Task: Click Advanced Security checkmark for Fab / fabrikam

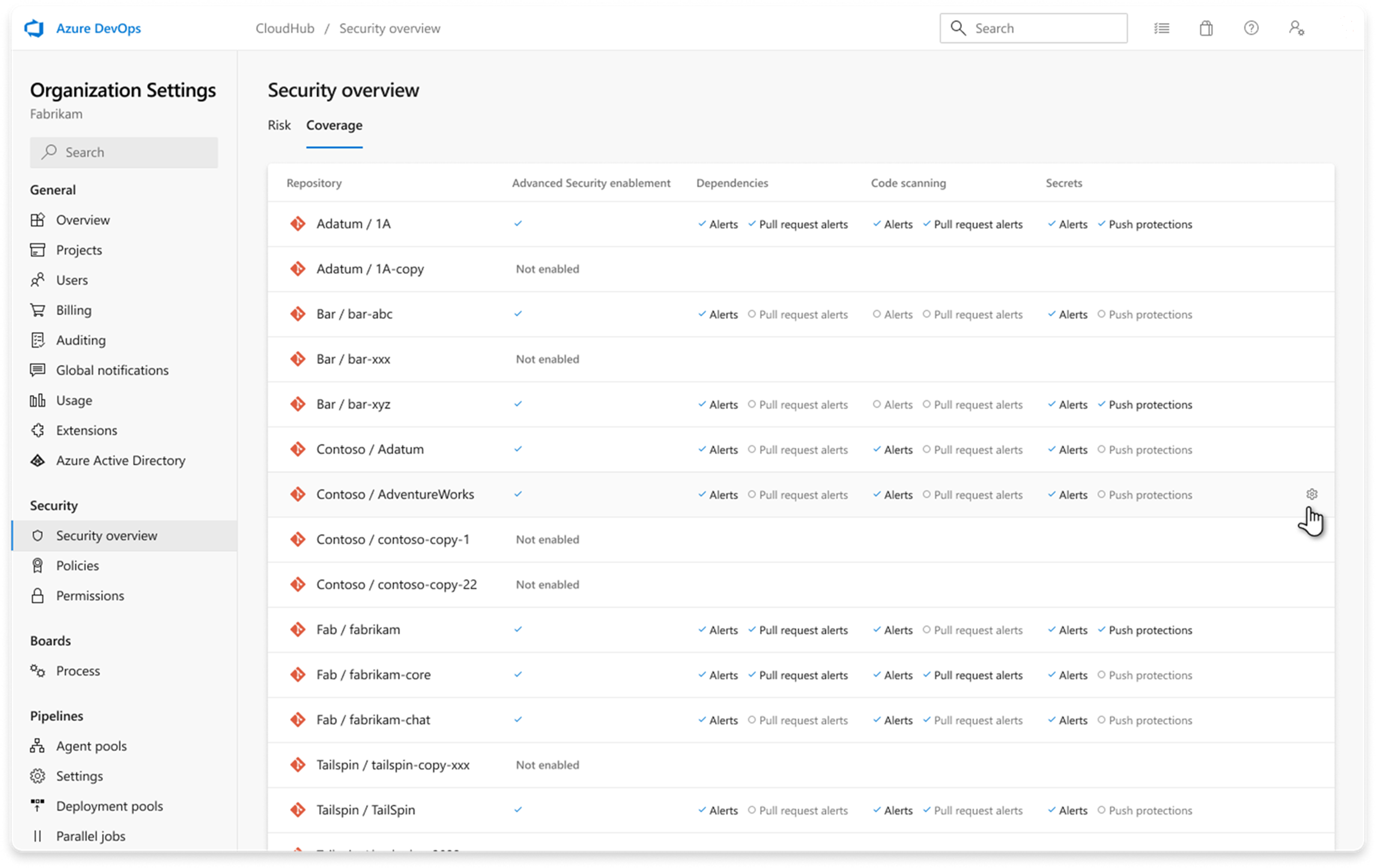Action: coord(518,629)
